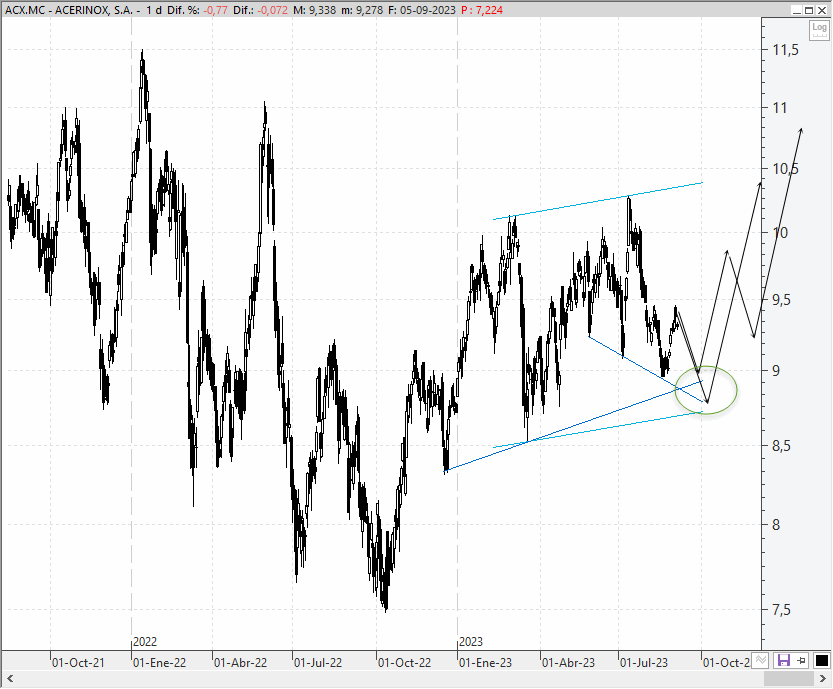Expand the double-chevron panel button
Viewport: 833px width, 689px height.
point(761,660)
